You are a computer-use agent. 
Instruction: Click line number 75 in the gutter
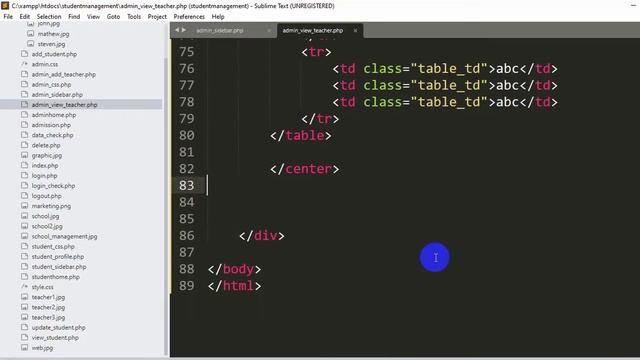(187, 52)
